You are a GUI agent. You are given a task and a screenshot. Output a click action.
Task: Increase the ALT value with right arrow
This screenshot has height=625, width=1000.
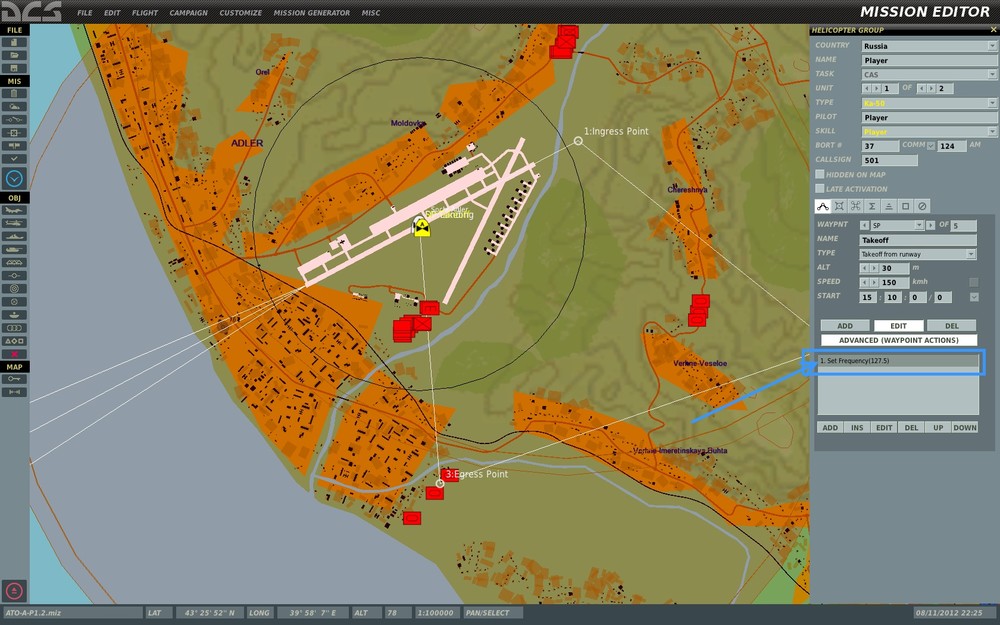coord(875,268)
